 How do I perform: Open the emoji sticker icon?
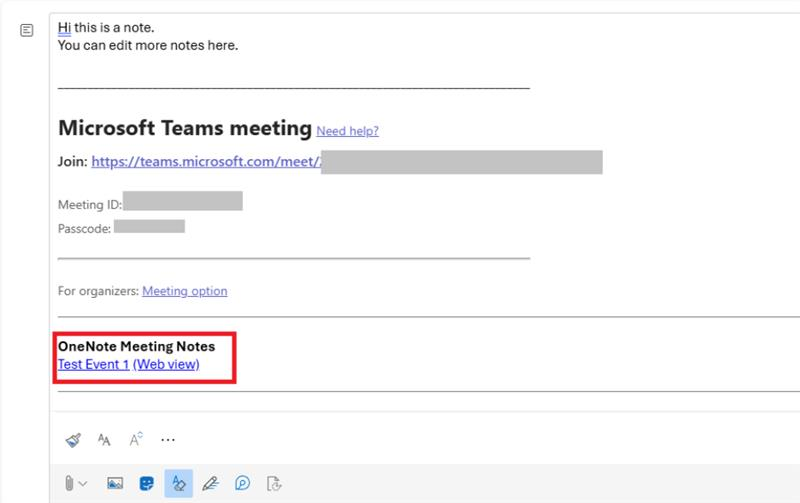point(146,483)
